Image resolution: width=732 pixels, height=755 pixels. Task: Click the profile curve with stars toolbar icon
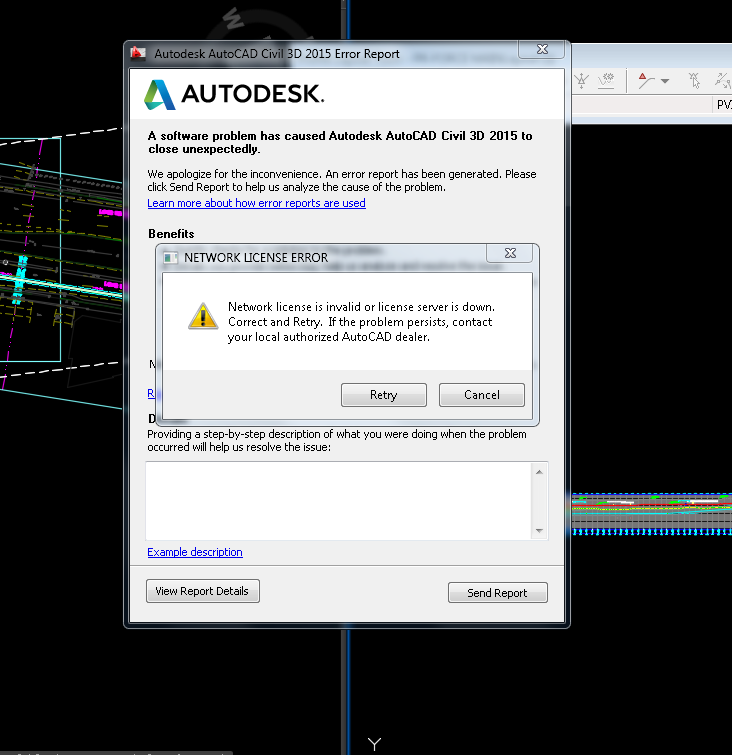[606, 80]
